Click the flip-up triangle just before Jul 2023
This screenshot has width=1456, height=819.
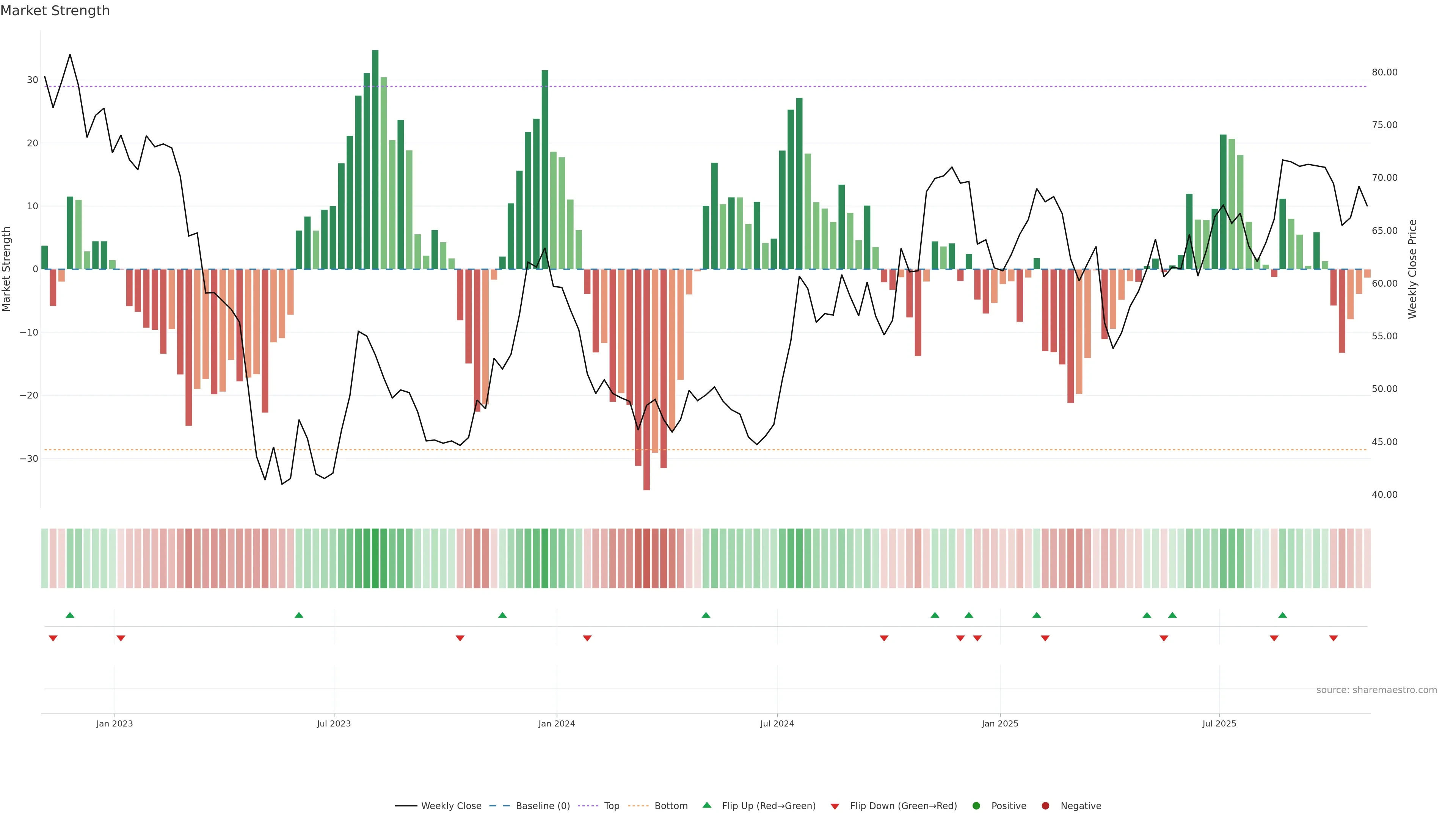tap(299, 615)
